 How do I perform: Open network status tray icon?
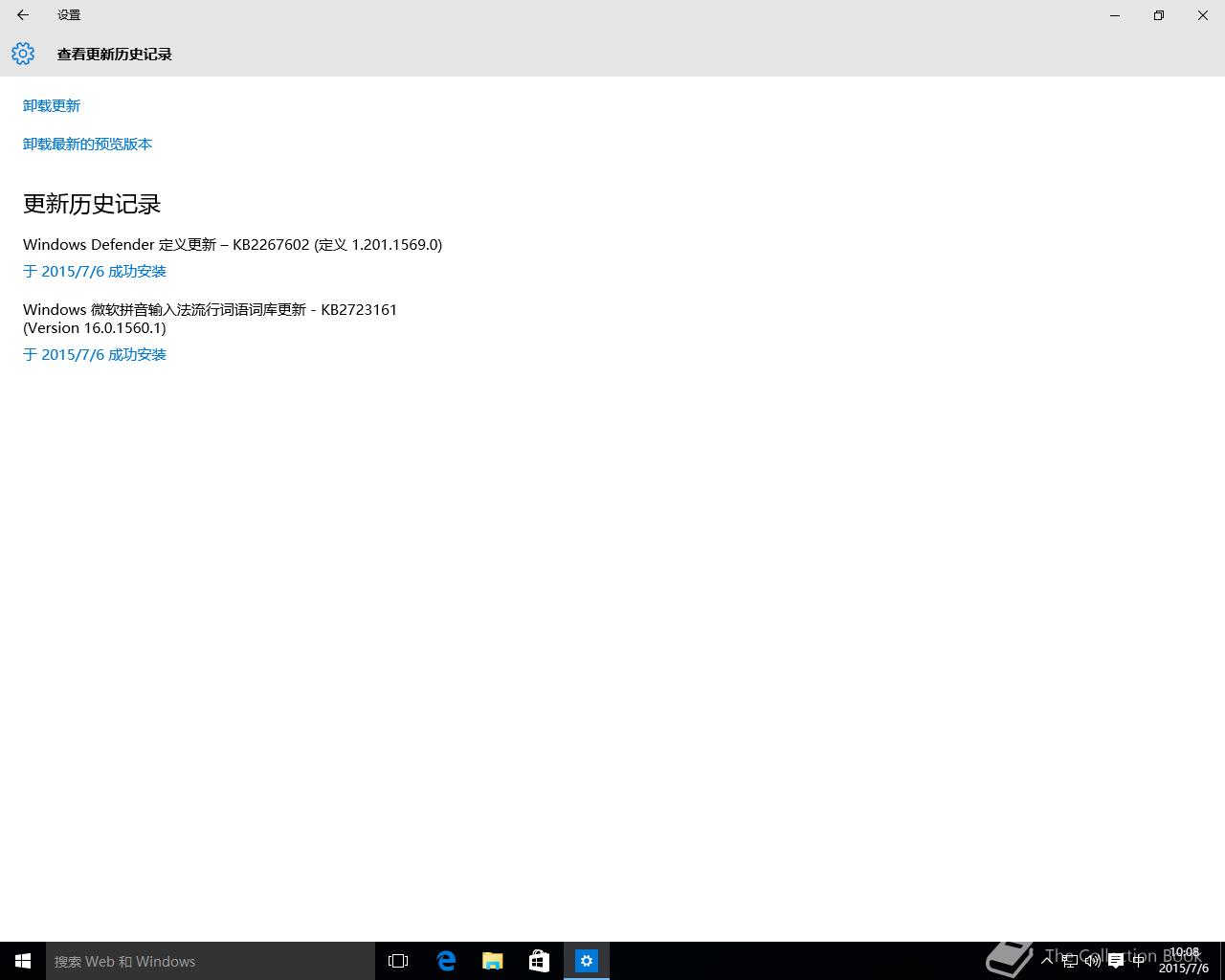1070,961
